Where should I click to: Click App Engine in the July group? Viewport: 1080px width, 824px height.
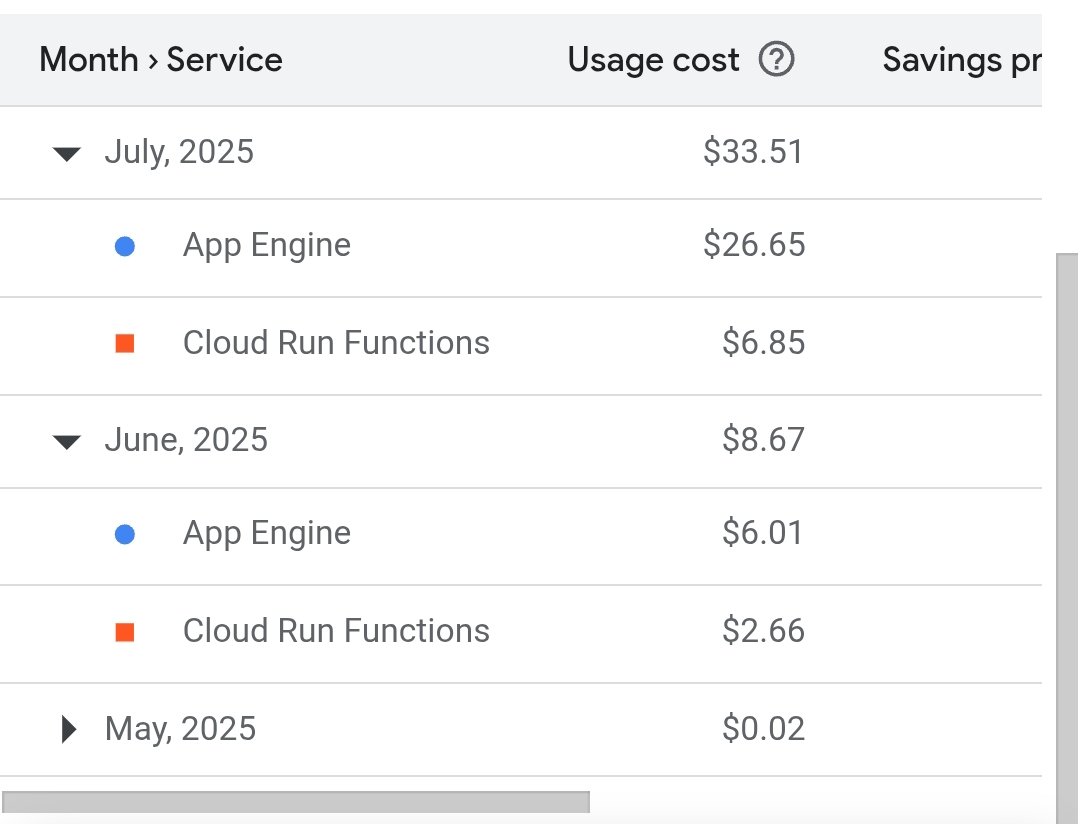(267, 245)
